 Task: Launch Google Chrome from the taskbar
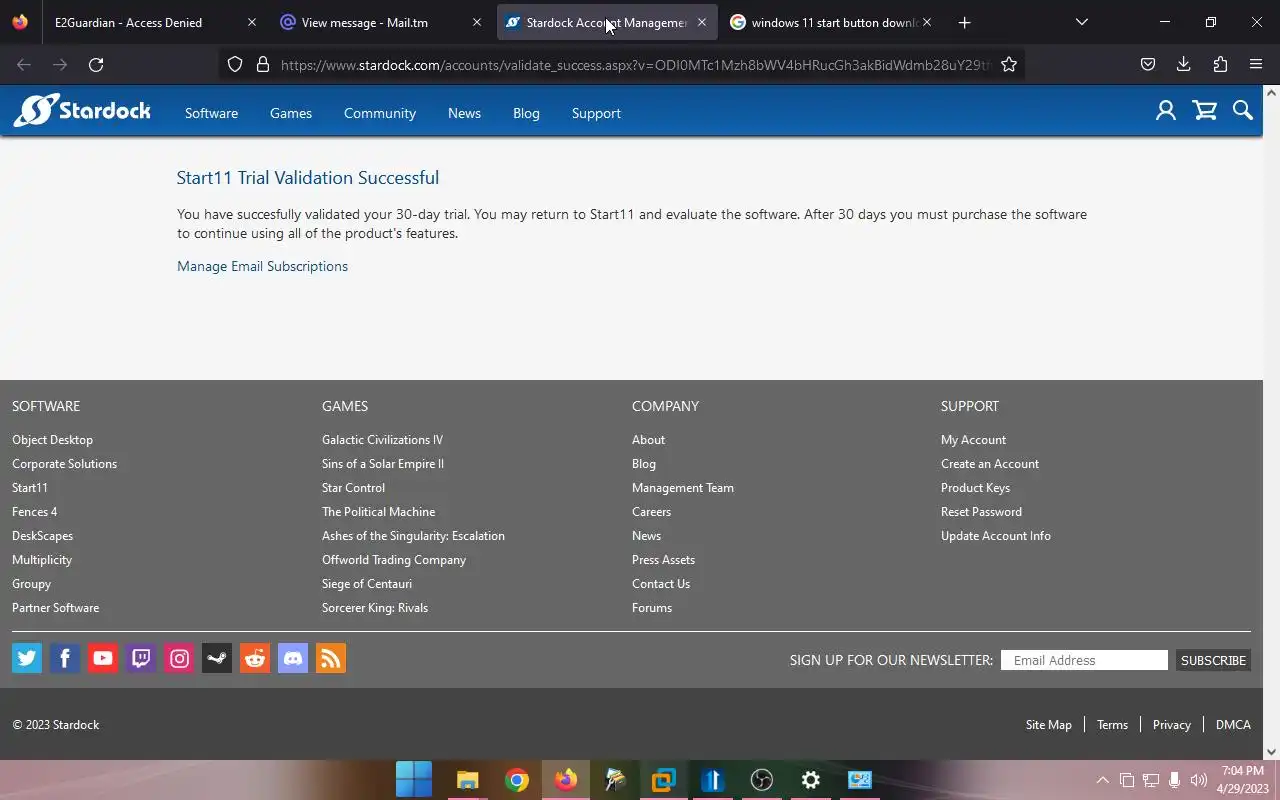516,779
